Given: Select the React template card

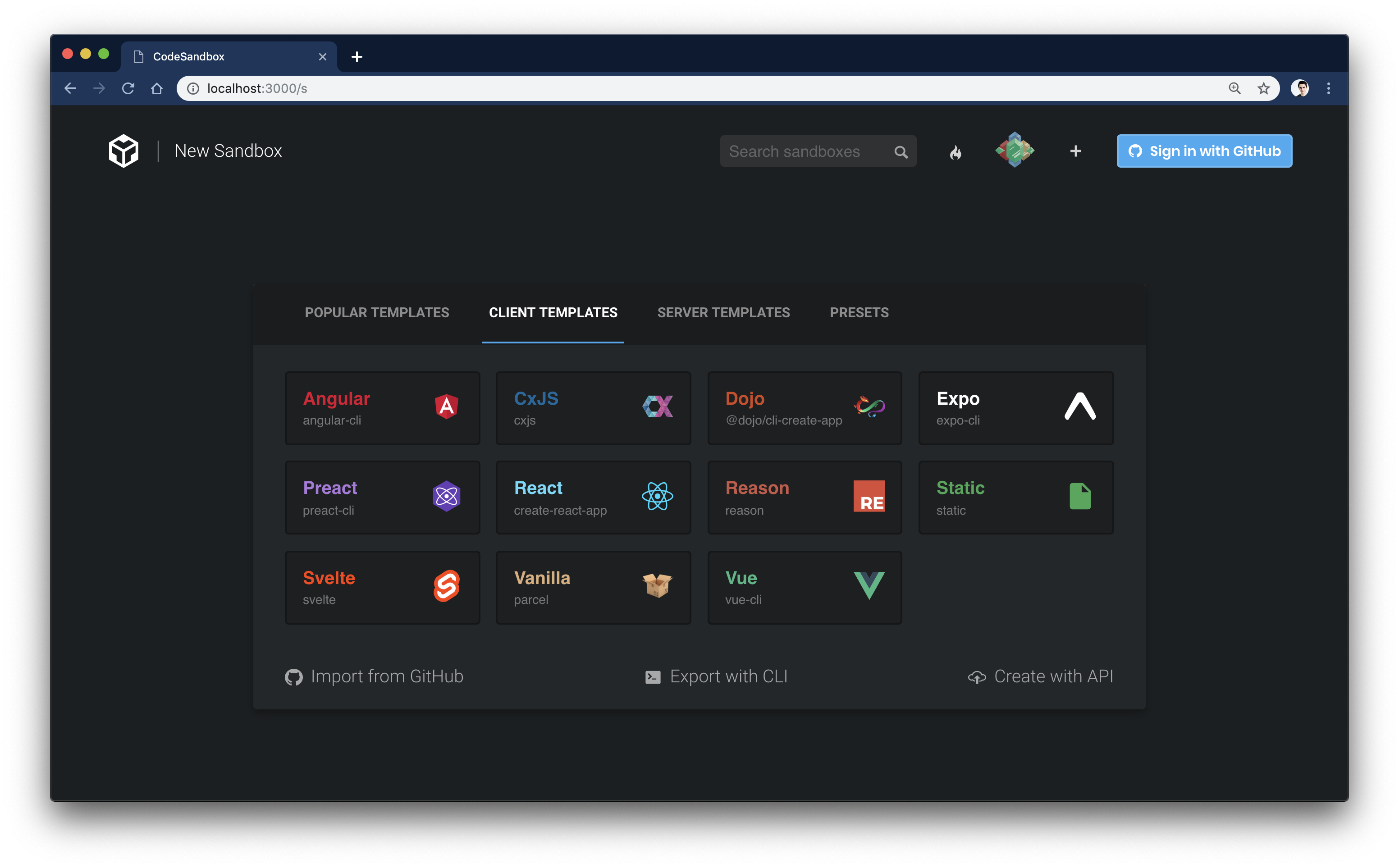Looking at the screenshot, I should tap(593, 498).
